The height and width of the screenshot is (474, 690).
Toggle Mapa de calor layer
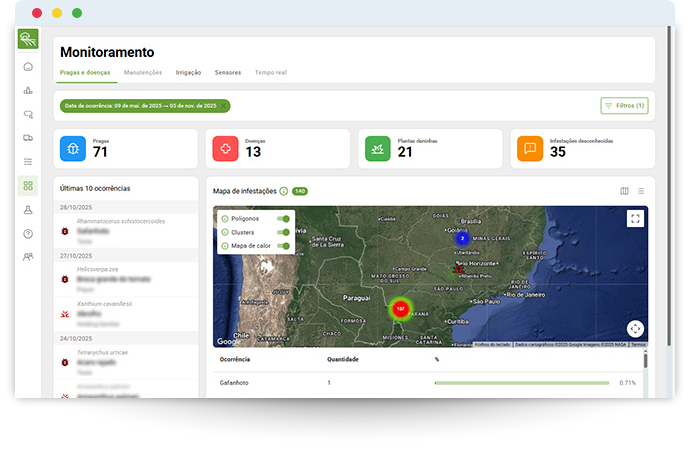click(285, 245)
